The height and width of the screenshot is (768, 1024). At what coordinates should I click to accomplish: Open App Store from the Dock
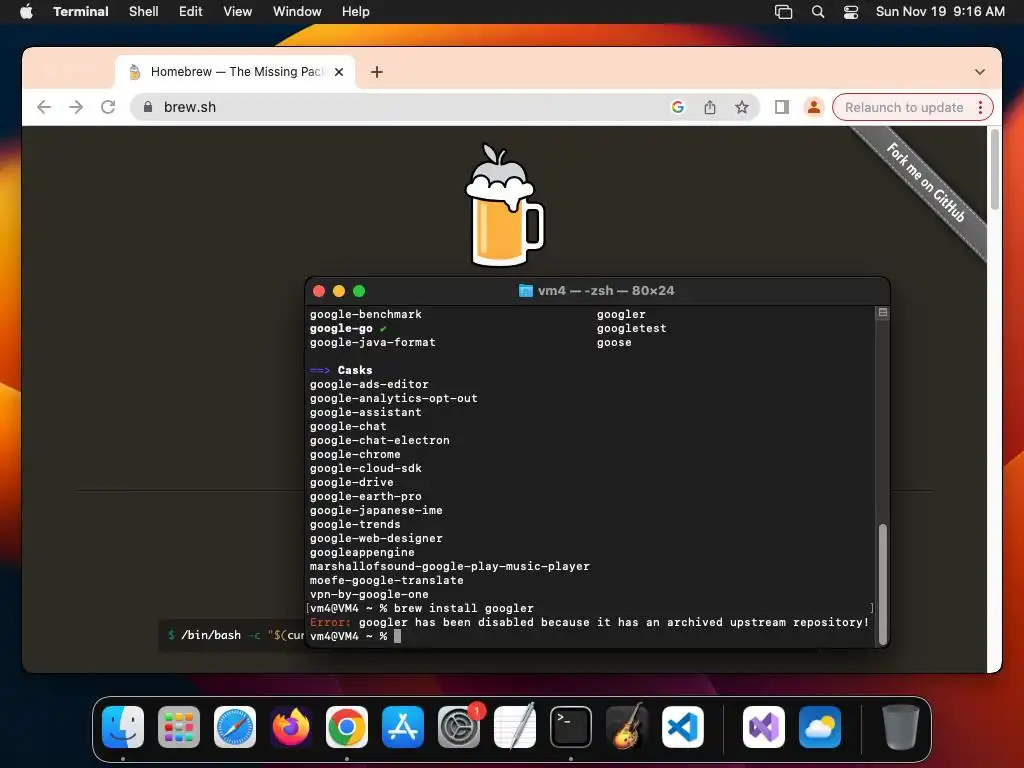click(x=403, y=726)
